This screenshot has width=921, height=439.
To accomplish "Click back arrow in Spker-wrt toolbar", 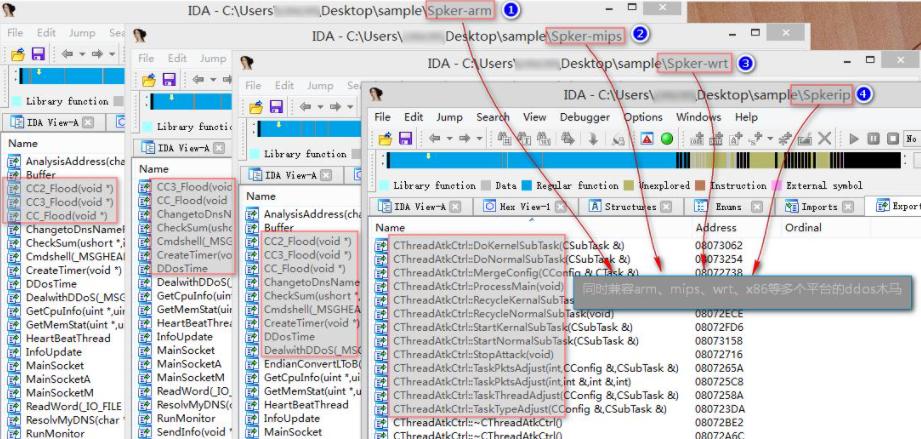I will (x=305, y=106).
